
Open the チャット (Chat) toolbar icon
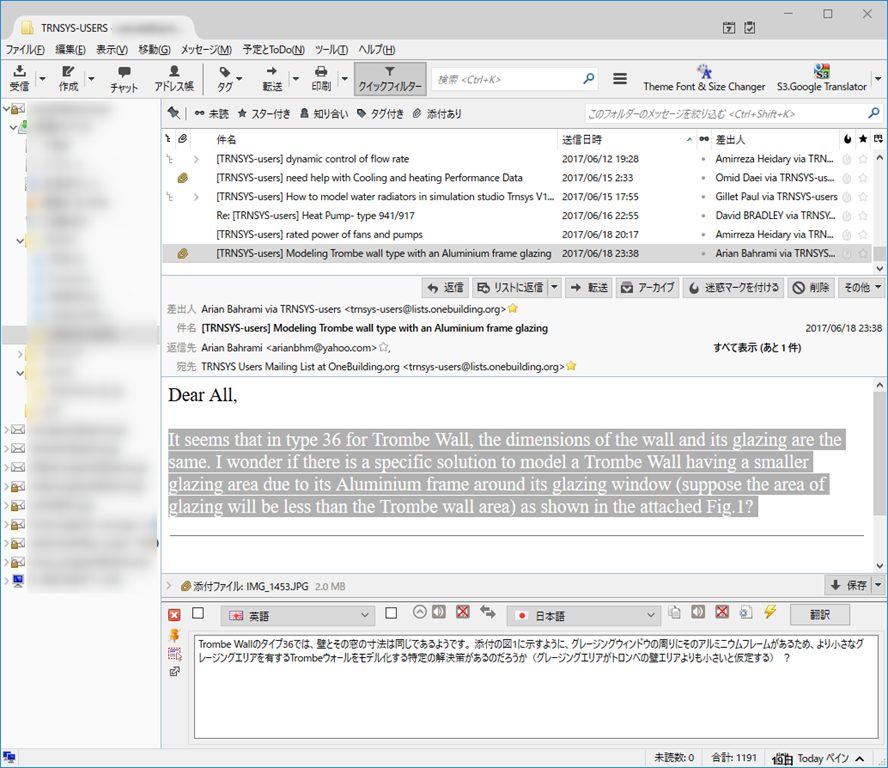click(x=124, y=78)
